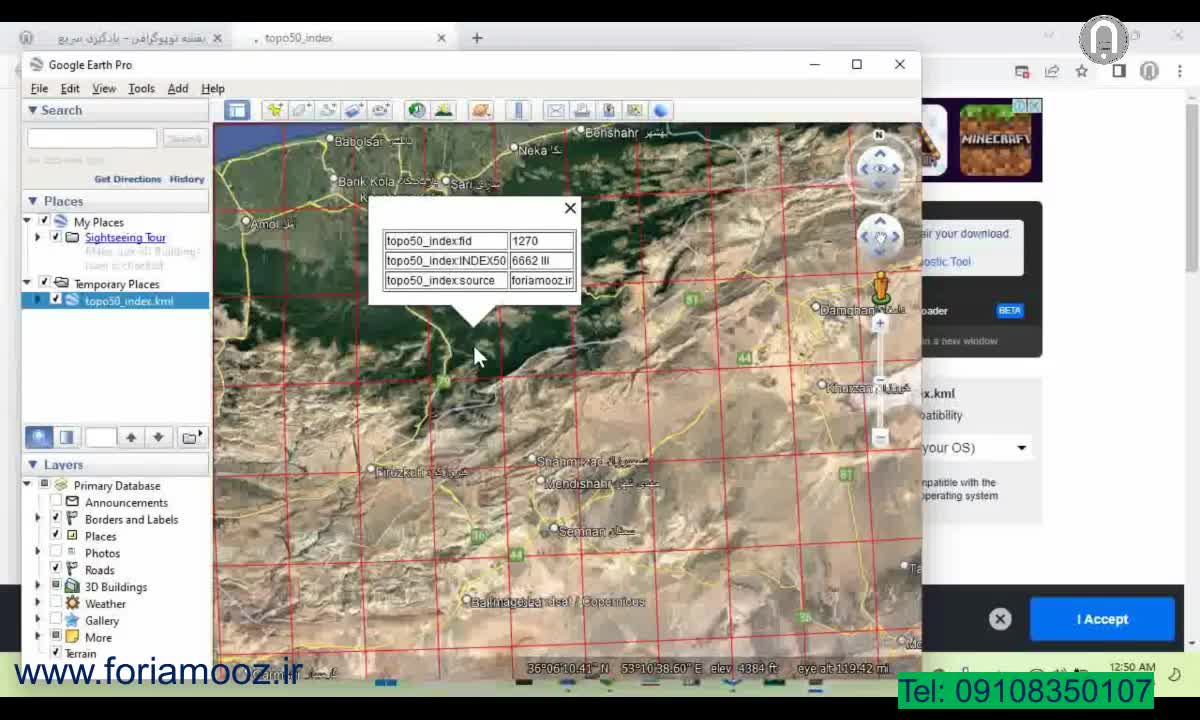Open the historical imagery clock tool
Viewport: 1200px width, 720px height.
coord(417,111)
